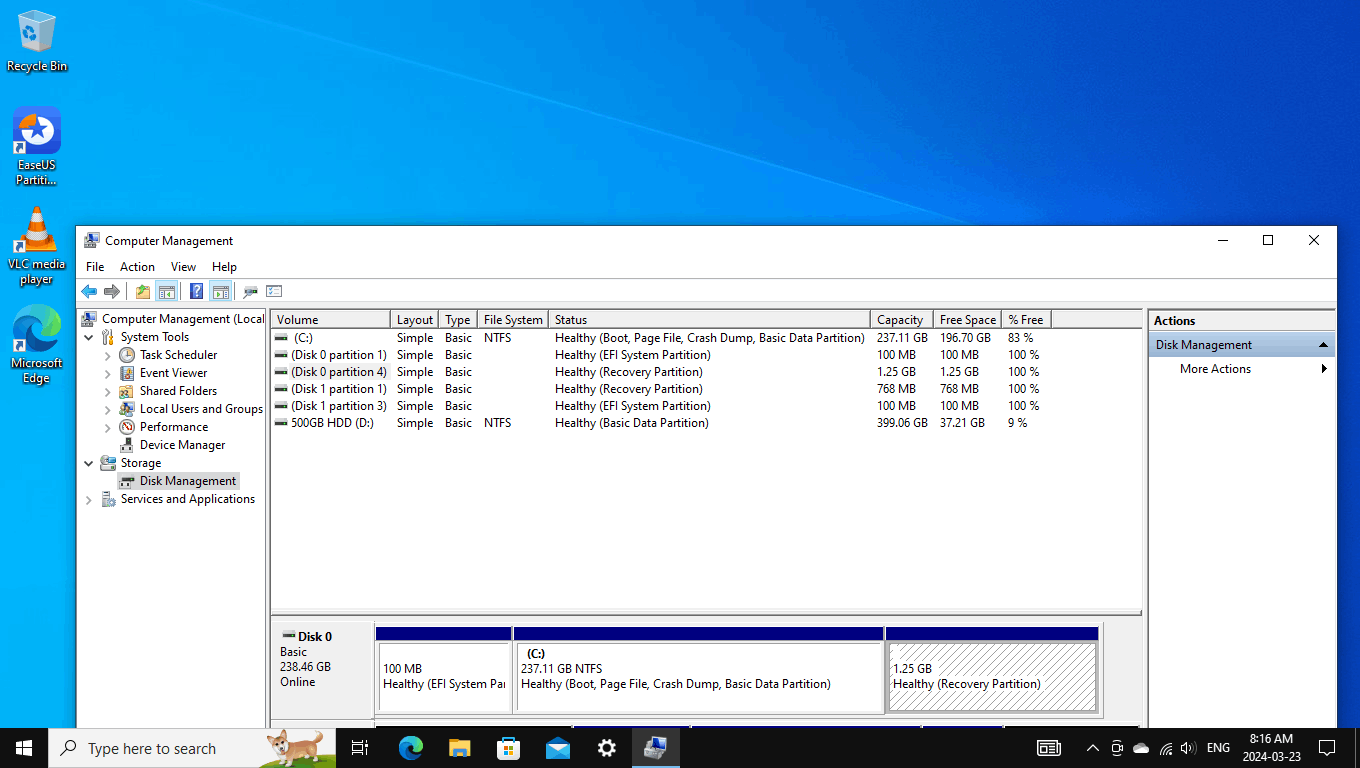Select the 500GB HDD (D:) volume row
1360x768 pixels.
705,423
